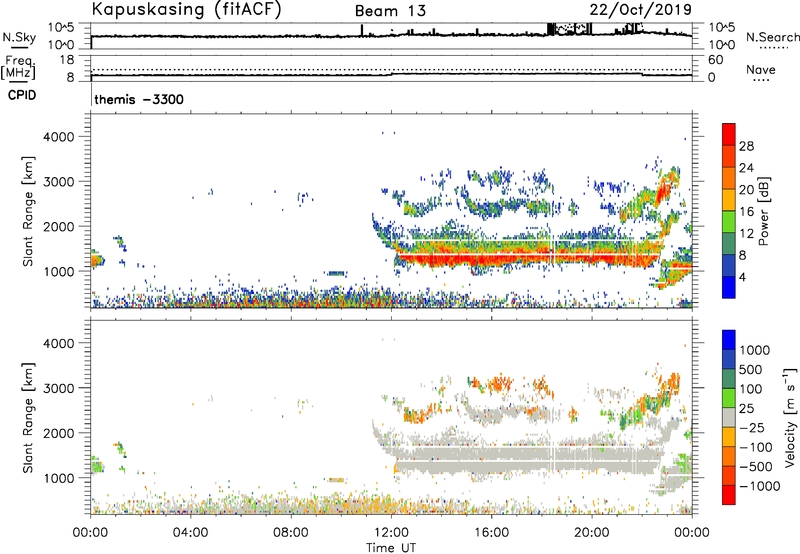The width and height of the screenshot is (800, 554).
Task: Click the 'Power [dB]' colorbar label
Action: point(763,211)
